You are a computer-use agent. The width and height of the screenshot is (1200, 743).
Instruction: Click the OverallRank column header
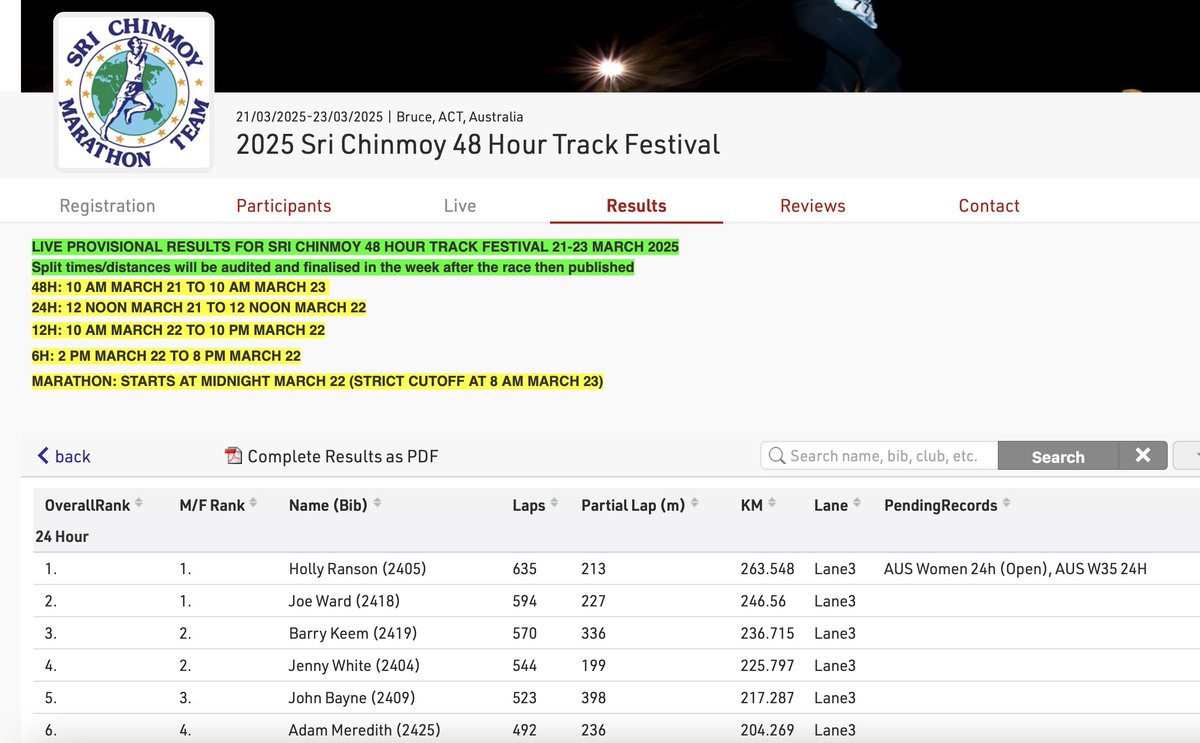point(88,505)
